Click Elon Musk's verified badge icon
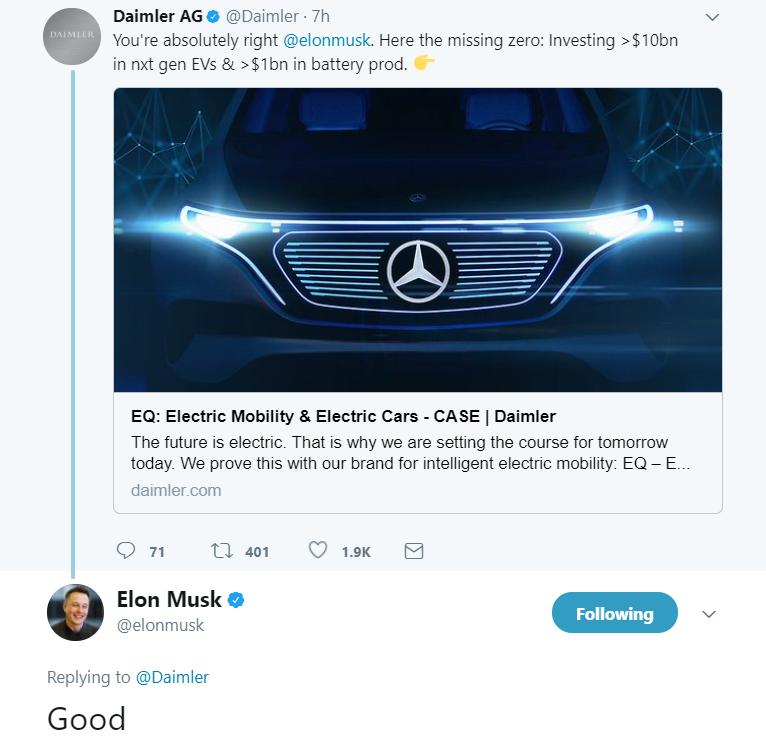 point(236,600)
